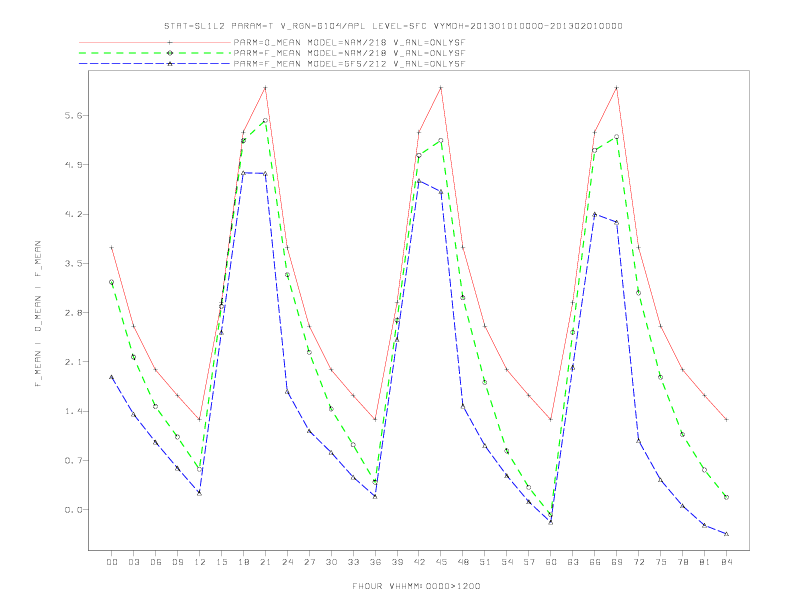
Task: Click the blue triangle data point at hour 84
Action: [726, 534]
